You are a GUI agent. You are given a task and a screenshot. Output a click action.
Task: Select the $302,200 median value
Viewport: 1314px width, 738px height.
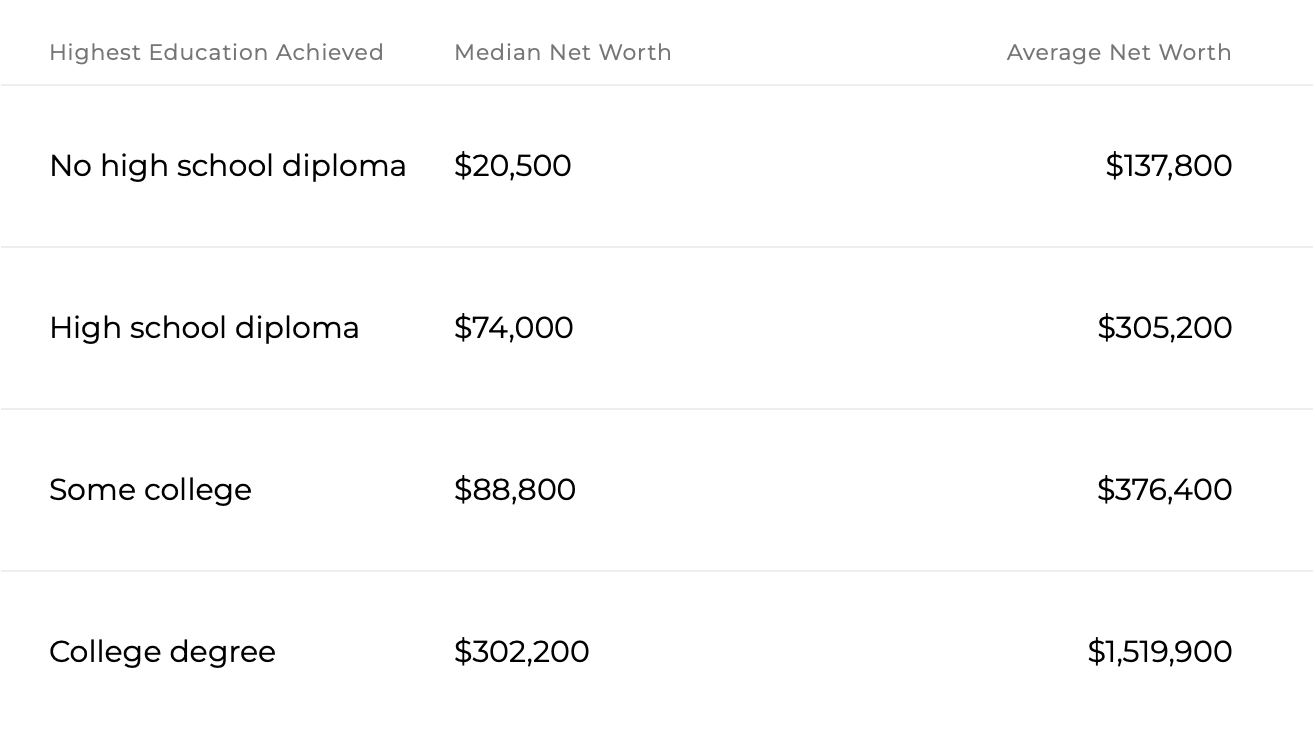521,652
